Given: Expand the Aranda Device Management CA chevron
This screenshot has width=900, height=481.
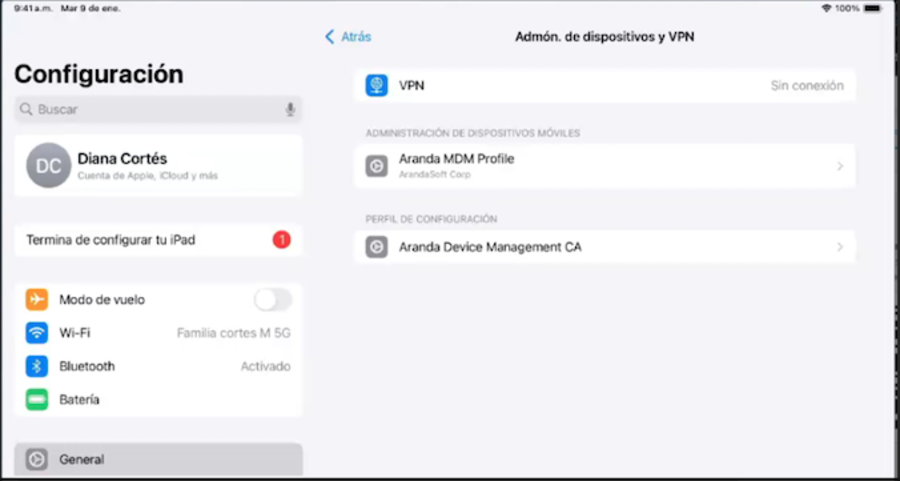Looking at the screenshot, I should (840, 247).
